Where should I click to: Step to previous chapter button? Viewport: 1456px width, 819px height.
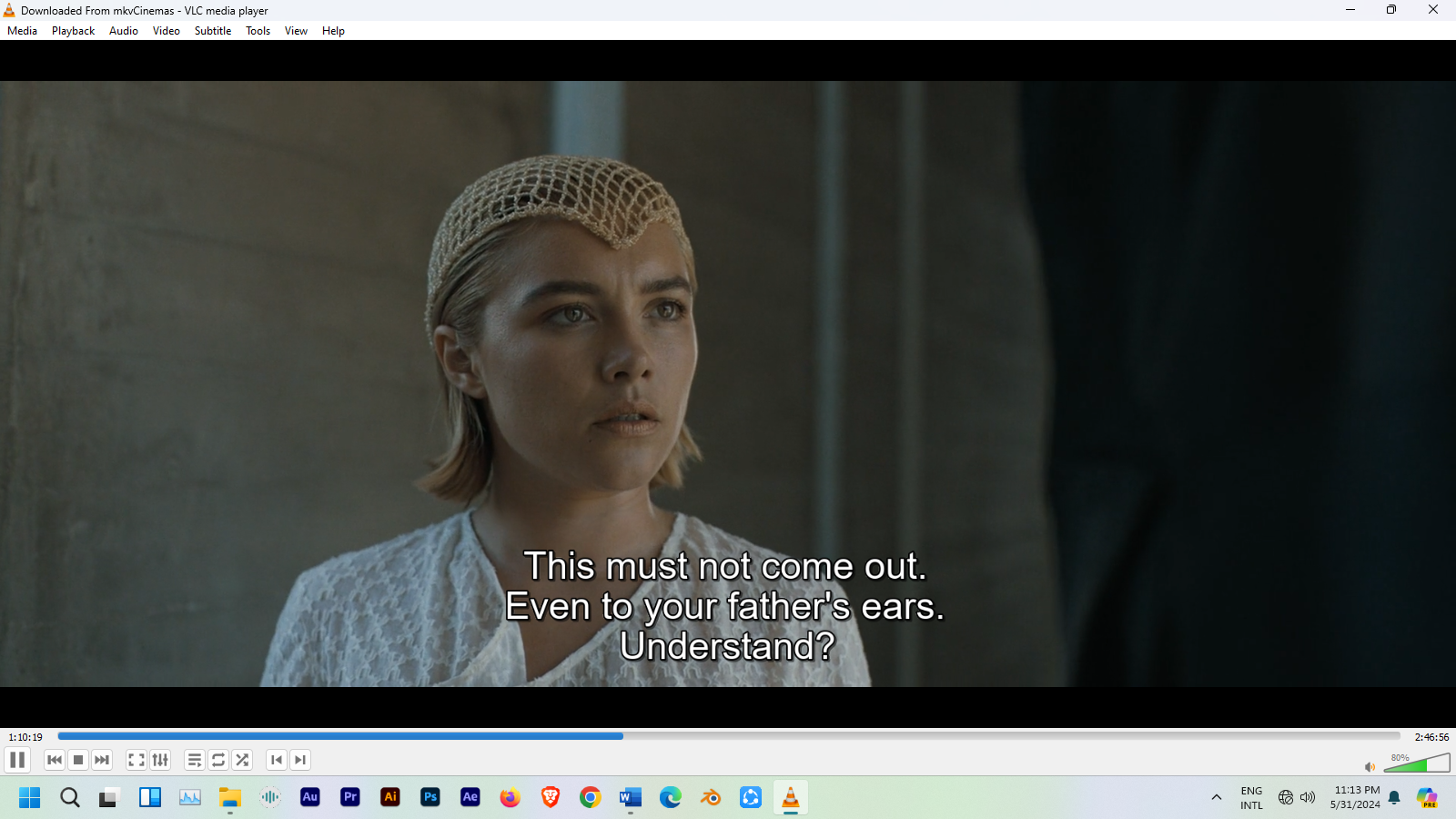277,760
